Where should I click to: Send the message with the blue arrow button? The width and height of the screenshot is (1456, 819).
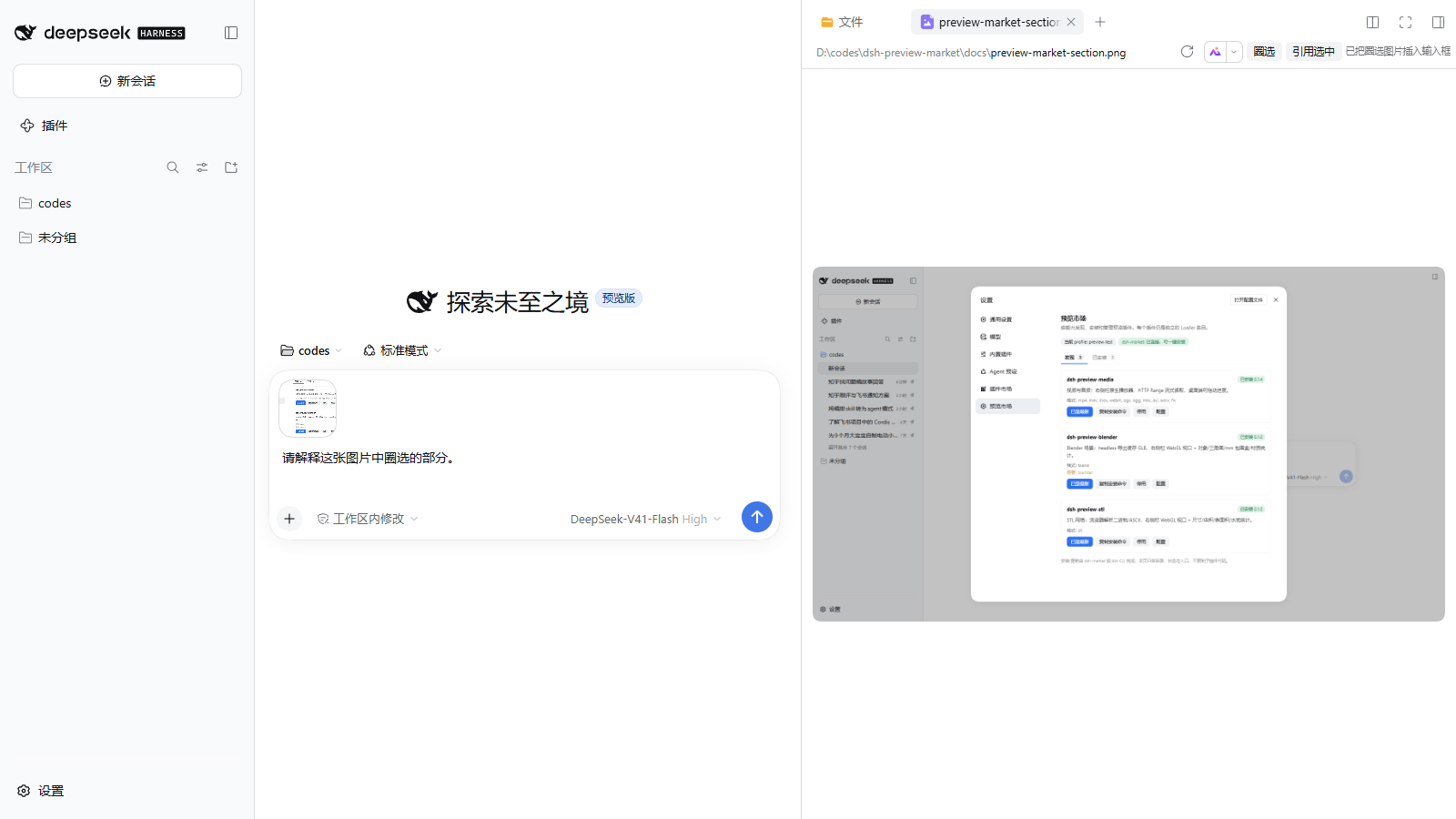coord(757,517)
